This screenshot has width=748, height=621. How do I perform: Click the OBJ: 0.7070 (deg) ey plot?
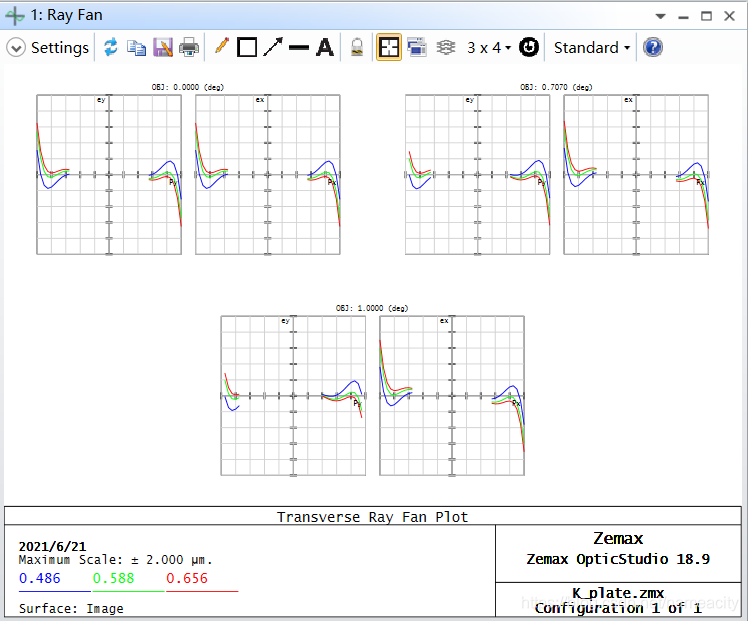(478, 175)
